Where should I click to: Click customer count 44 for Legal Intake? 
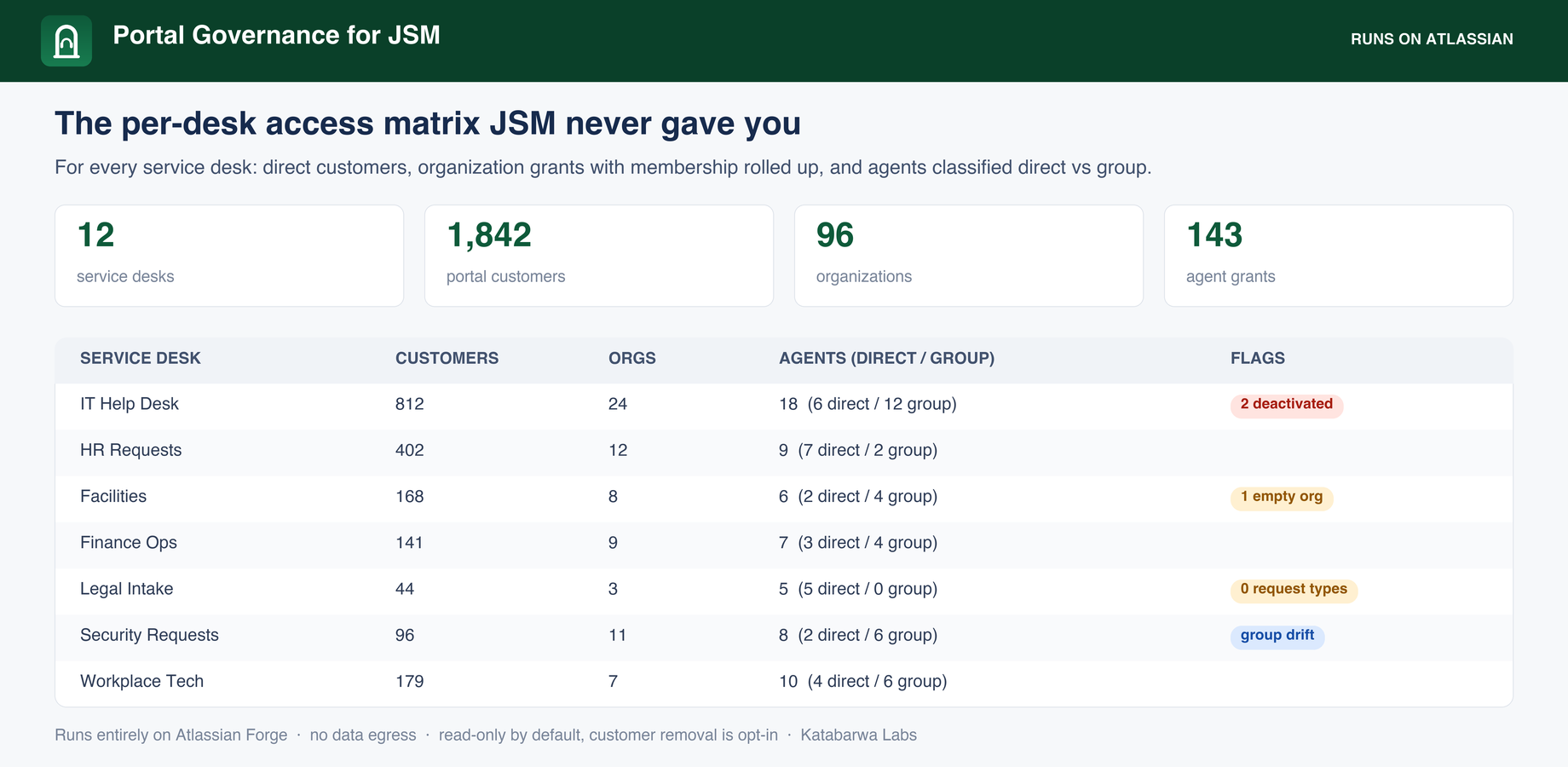pos(405,589)
